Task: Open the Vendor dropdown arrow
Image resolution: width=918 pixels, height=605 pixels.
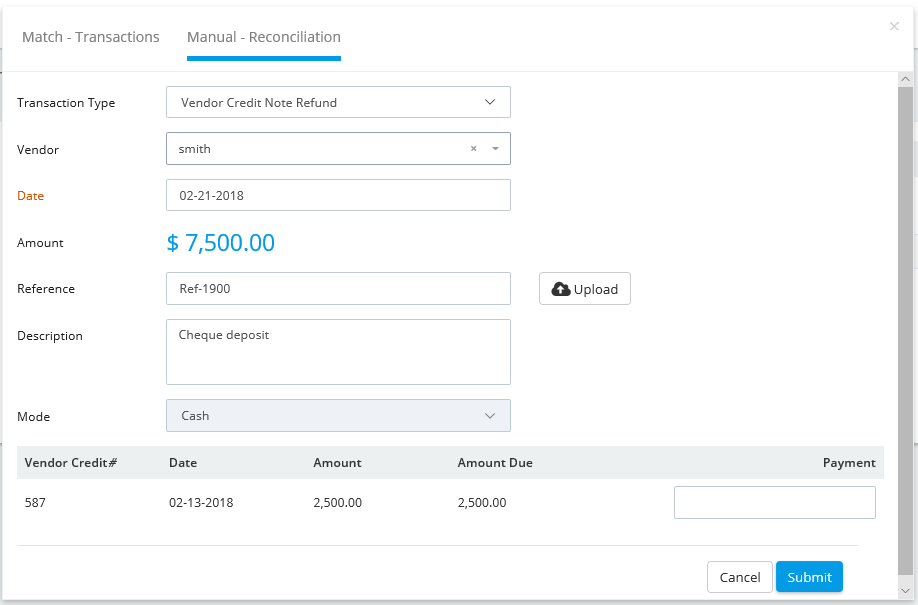Action: [x=495, y=149]
